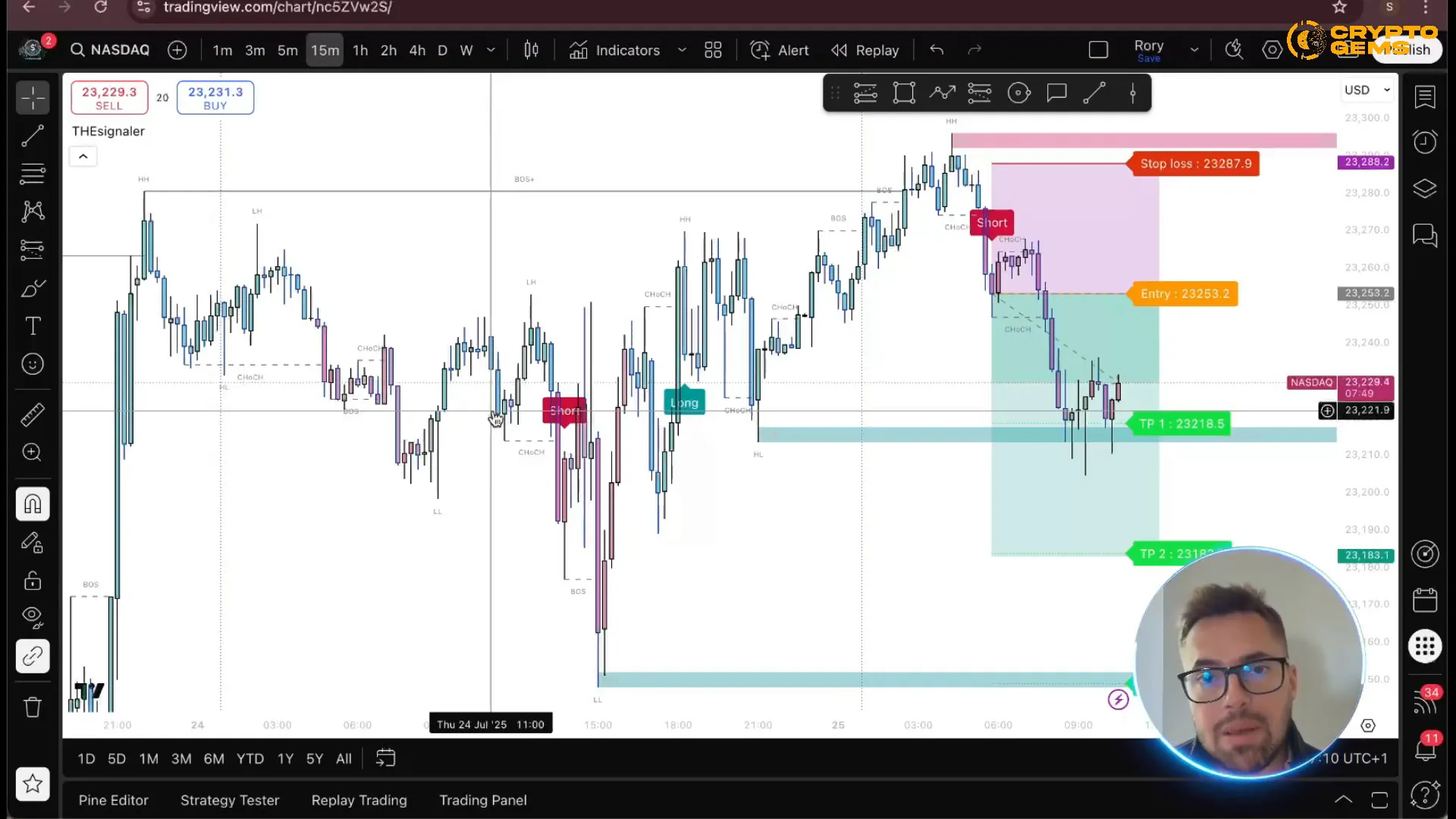Switch to 4h timeframe
Image resolution: width=1456 pixels, height=819 pixels.
pos(417,50)
